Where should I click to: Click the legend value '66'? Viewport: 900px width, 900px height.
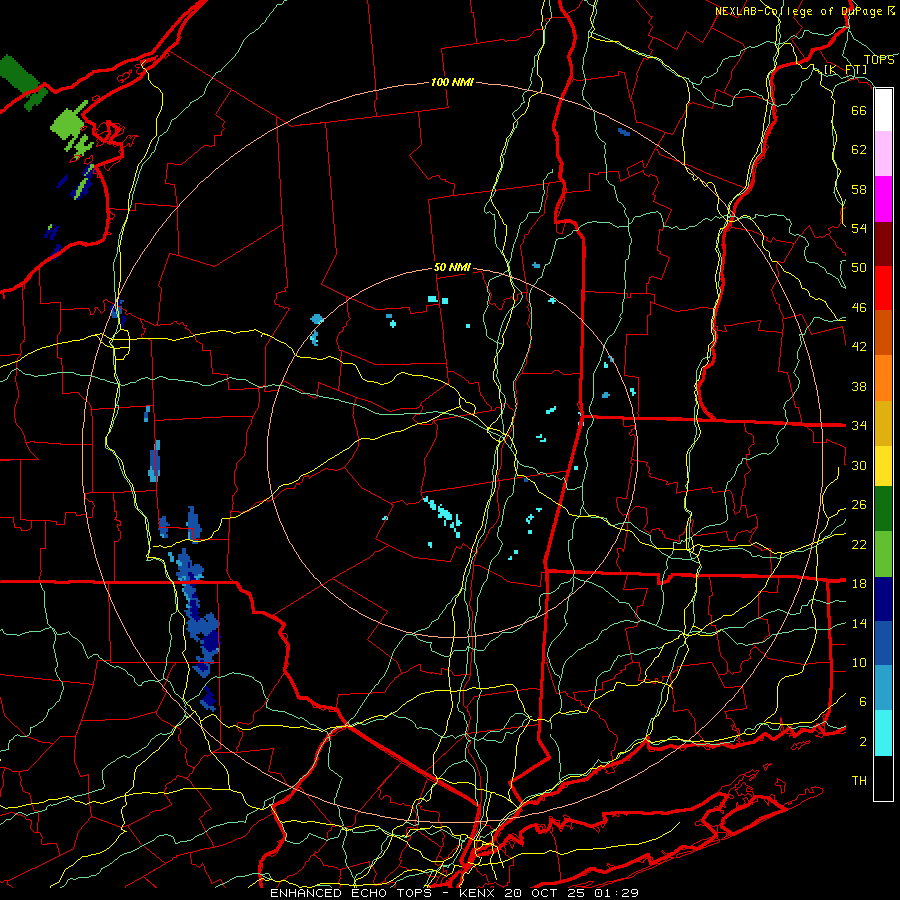point(859,110)
